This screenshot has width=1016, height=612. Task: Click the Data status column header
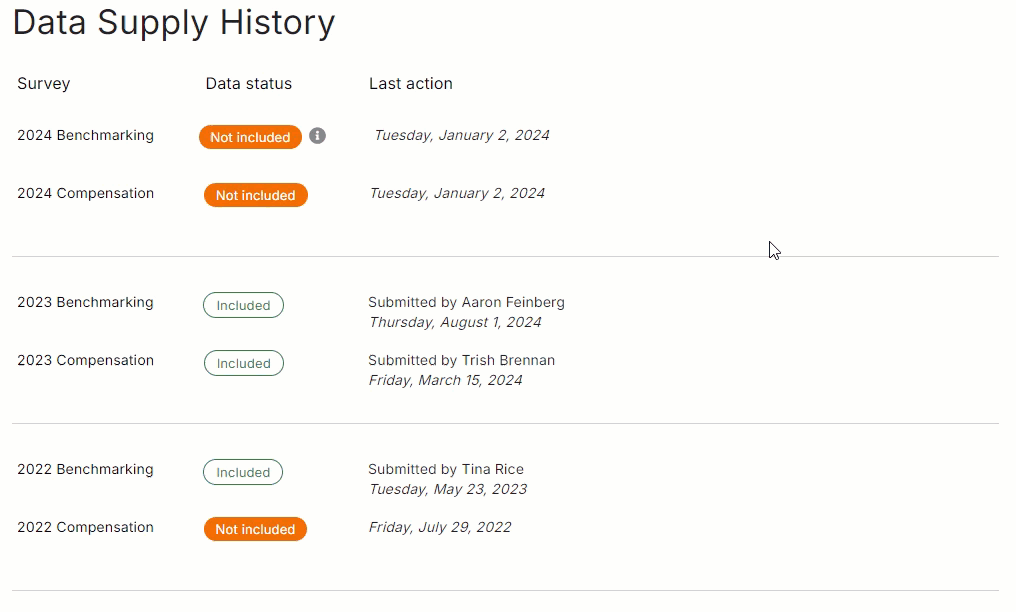(x=249, y=83)
